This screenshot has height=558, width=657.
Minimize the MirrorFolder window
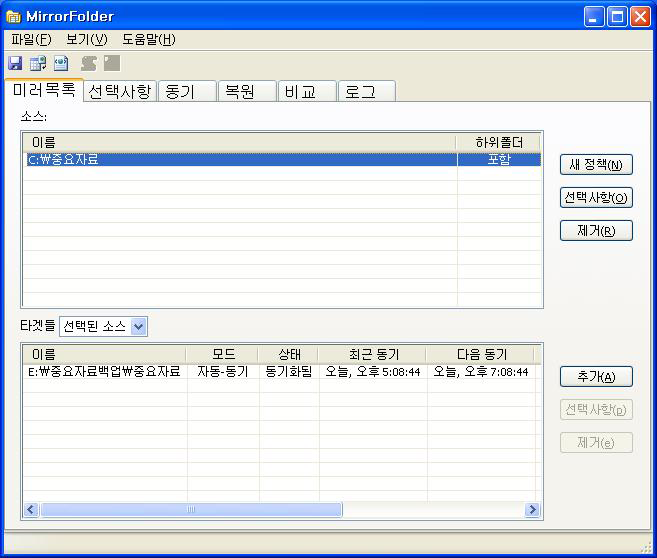pyautogui.click(x=594, y=17)
